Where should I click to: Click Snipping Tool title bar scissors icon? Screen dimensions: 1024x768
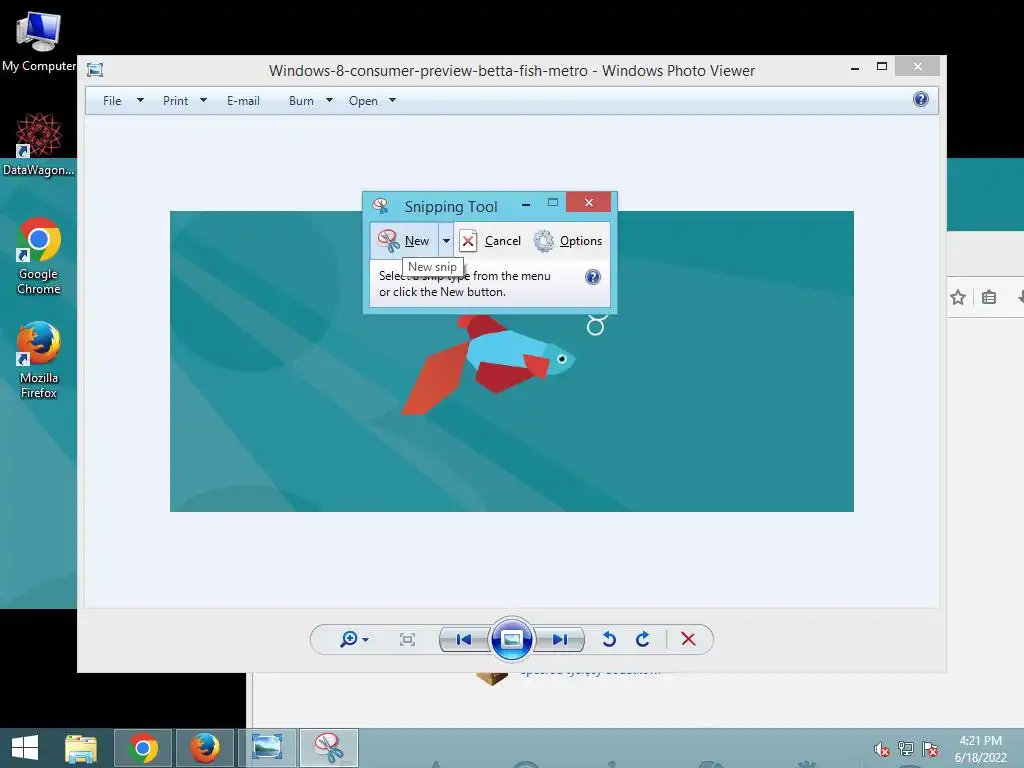click(x=381, y=206)
